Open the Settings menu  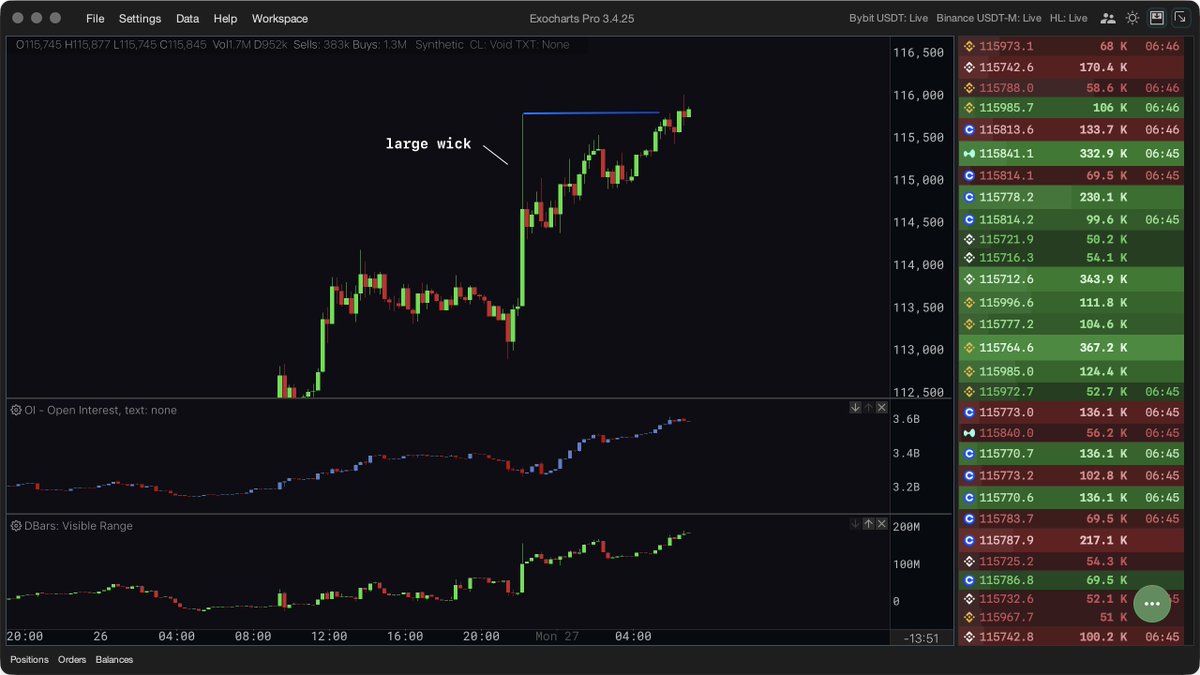[x=140, y=19]
